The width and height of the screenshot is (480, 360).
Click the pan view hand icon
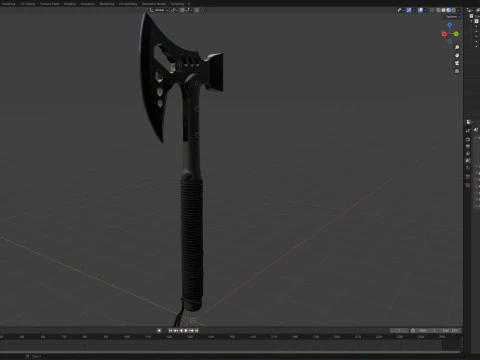pyautogui.click(x=457, y=55)
